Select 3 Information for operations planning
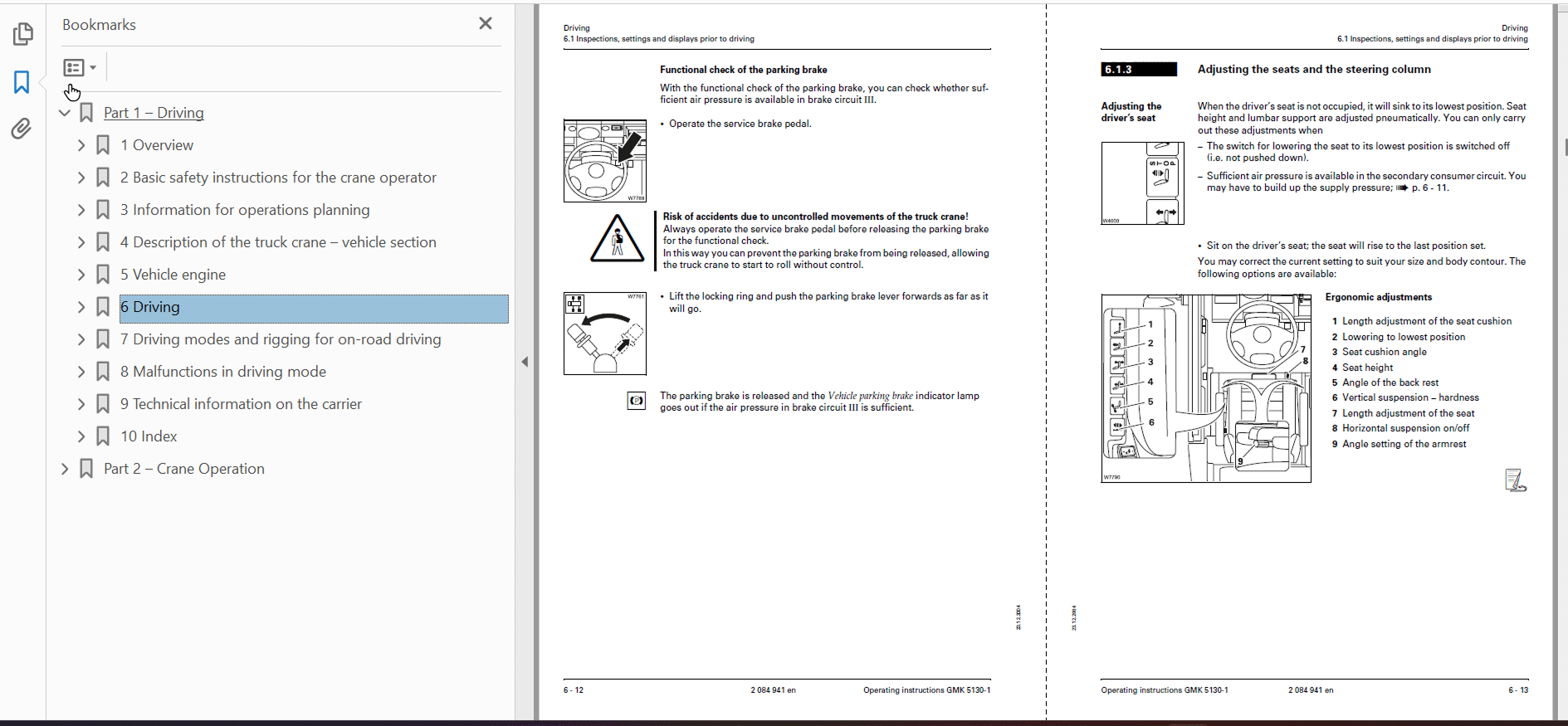The image size is (1568, 726). pyautogui.click(x=245, y=210)
